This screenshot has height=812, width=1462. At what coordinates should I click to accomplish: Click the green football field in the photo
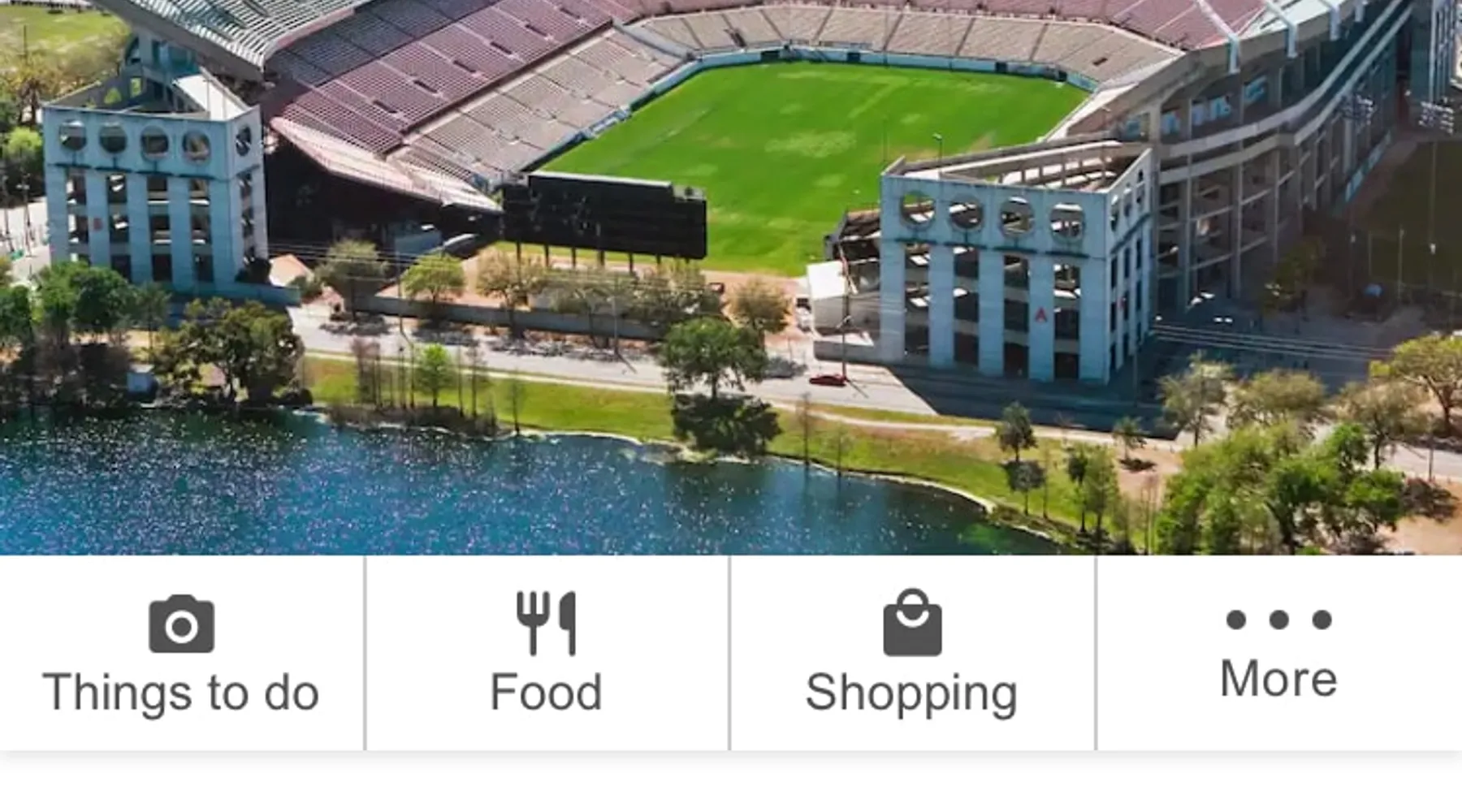812,146
